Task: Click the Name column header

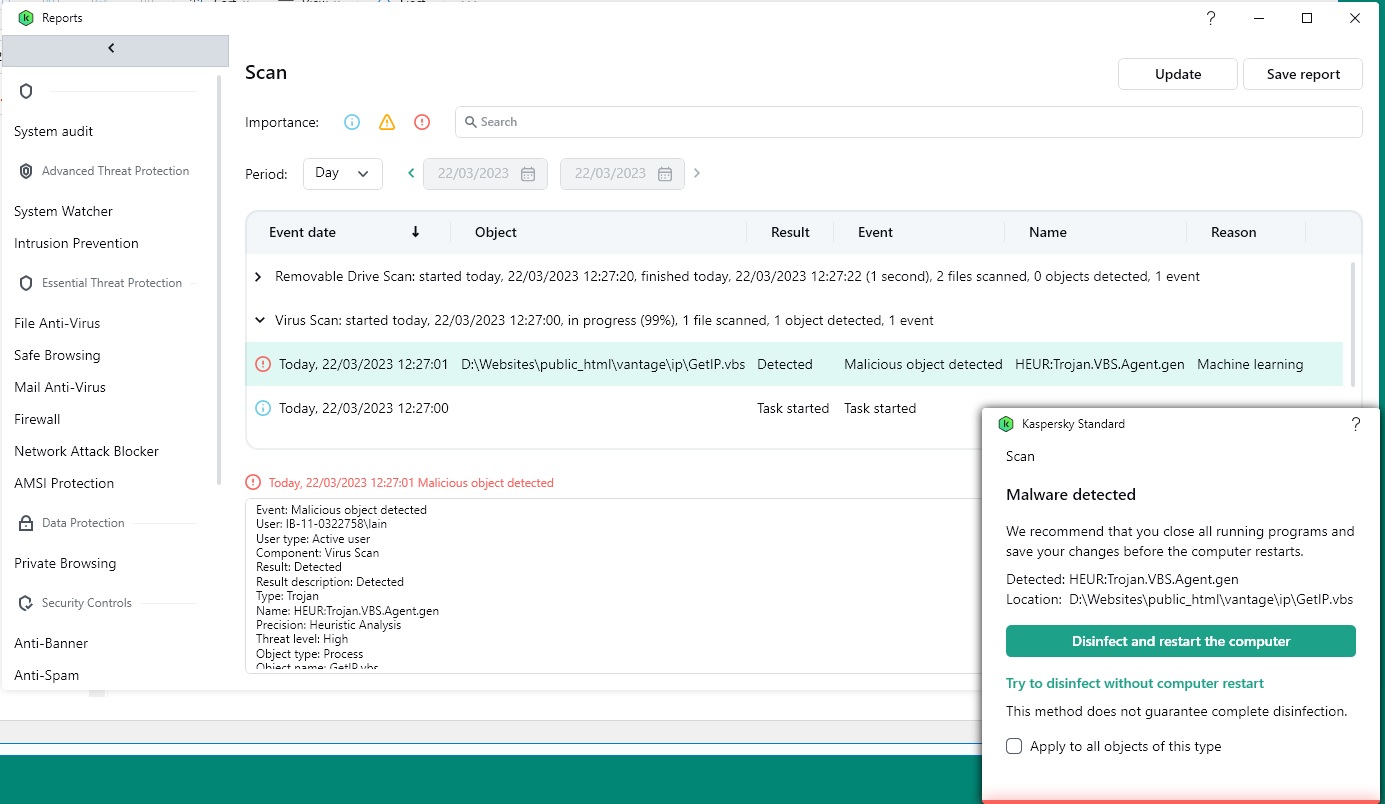Action: tap(1048, 232)
